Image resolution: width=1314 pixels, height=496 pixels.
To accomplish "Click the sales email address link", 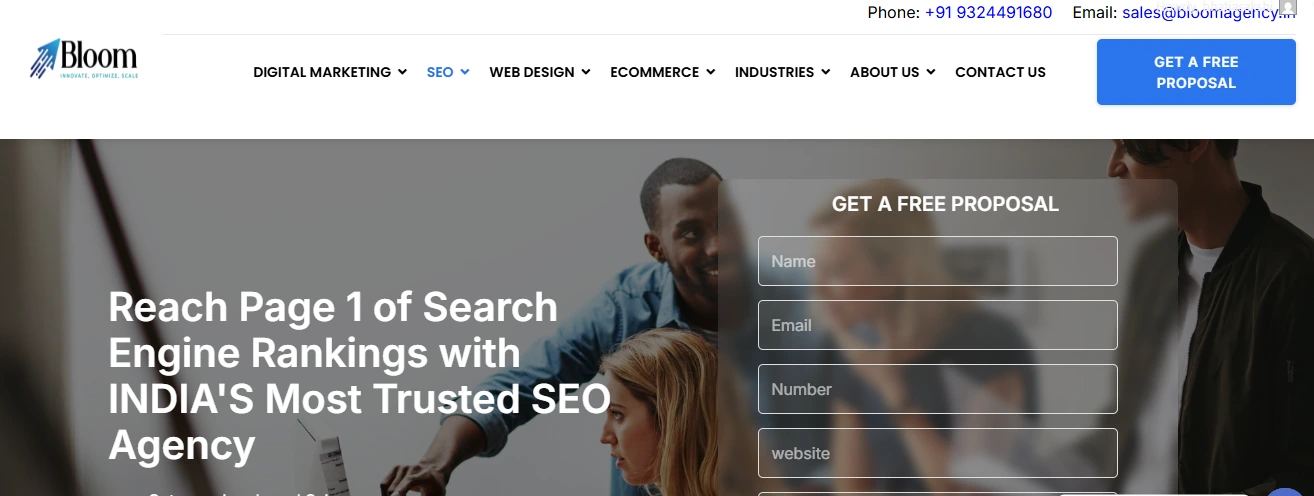I will point(1202,12).
